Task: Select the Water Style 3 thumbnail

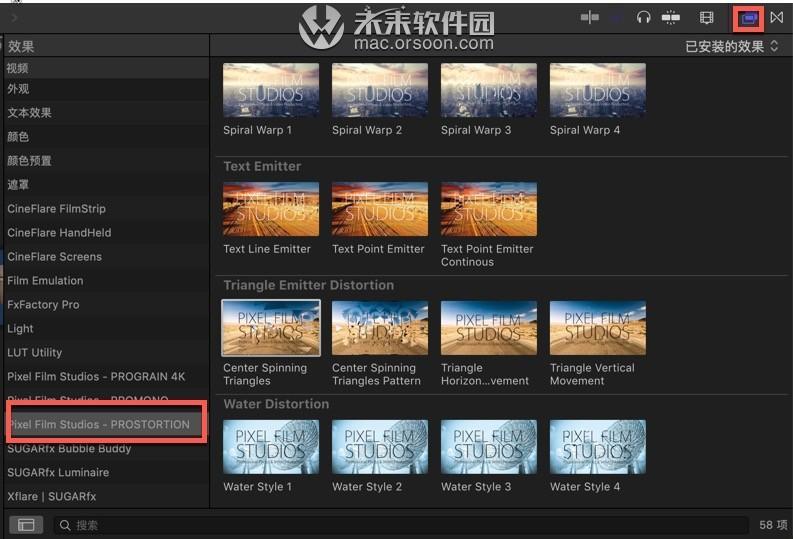Action: (x=489, y=446)
